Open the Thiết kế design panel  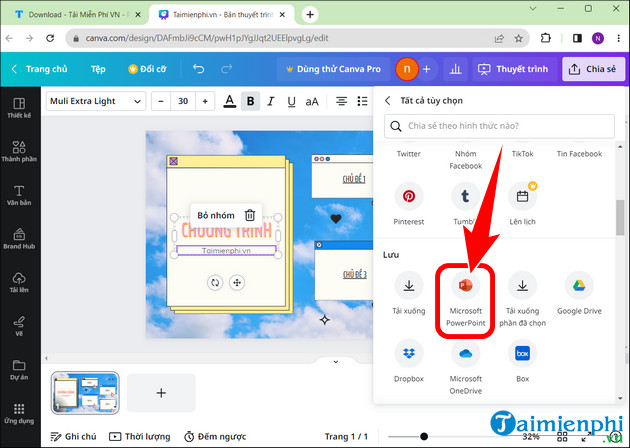coord(19,108)
